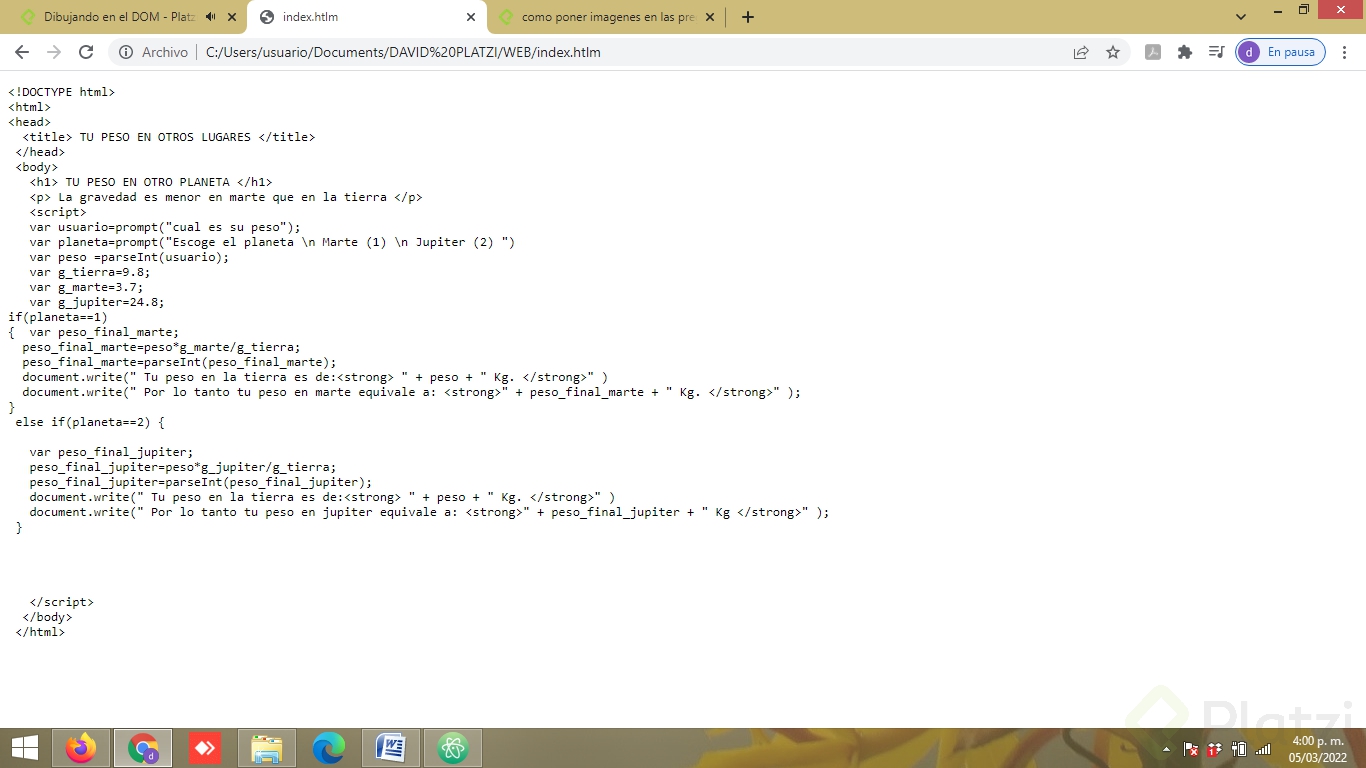The height and width of the screenshot is (768, 1366).
Task: Bookmark this page with the star icon
Action: (x=1113, y=52)
